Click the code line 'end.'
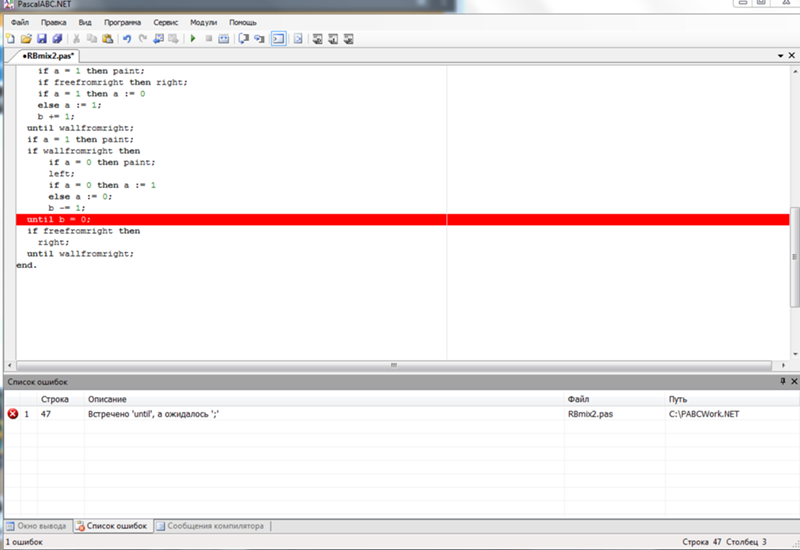The height and width of the screenshot is (550, 800). click(27, 265)
